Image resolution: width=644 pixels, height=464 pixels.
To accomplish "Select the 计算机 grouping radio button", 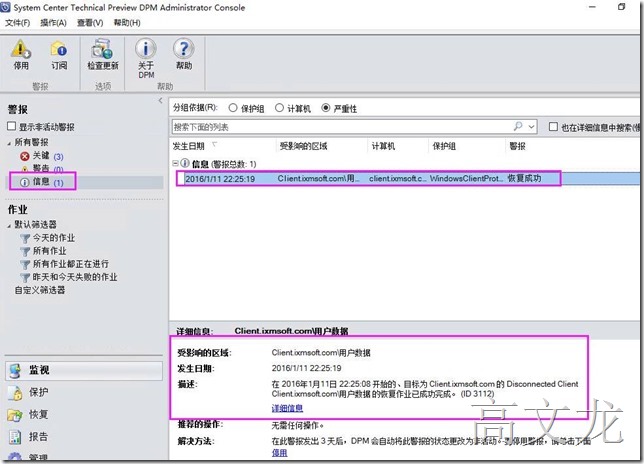I will coord(279,108).
